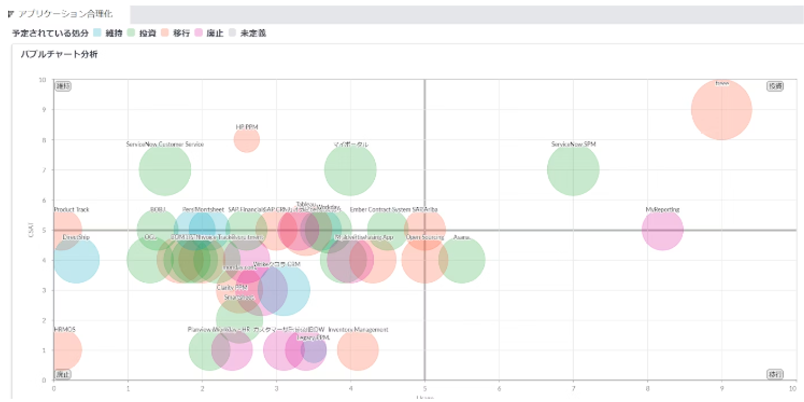
Task: Select the green マイポータル bubble
Action: point(350,170)
